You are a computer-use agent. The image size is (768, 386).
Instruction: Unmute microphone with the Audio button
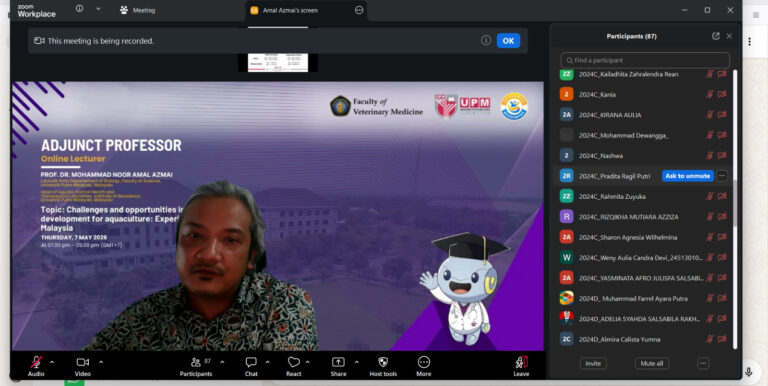click(36, 366)
